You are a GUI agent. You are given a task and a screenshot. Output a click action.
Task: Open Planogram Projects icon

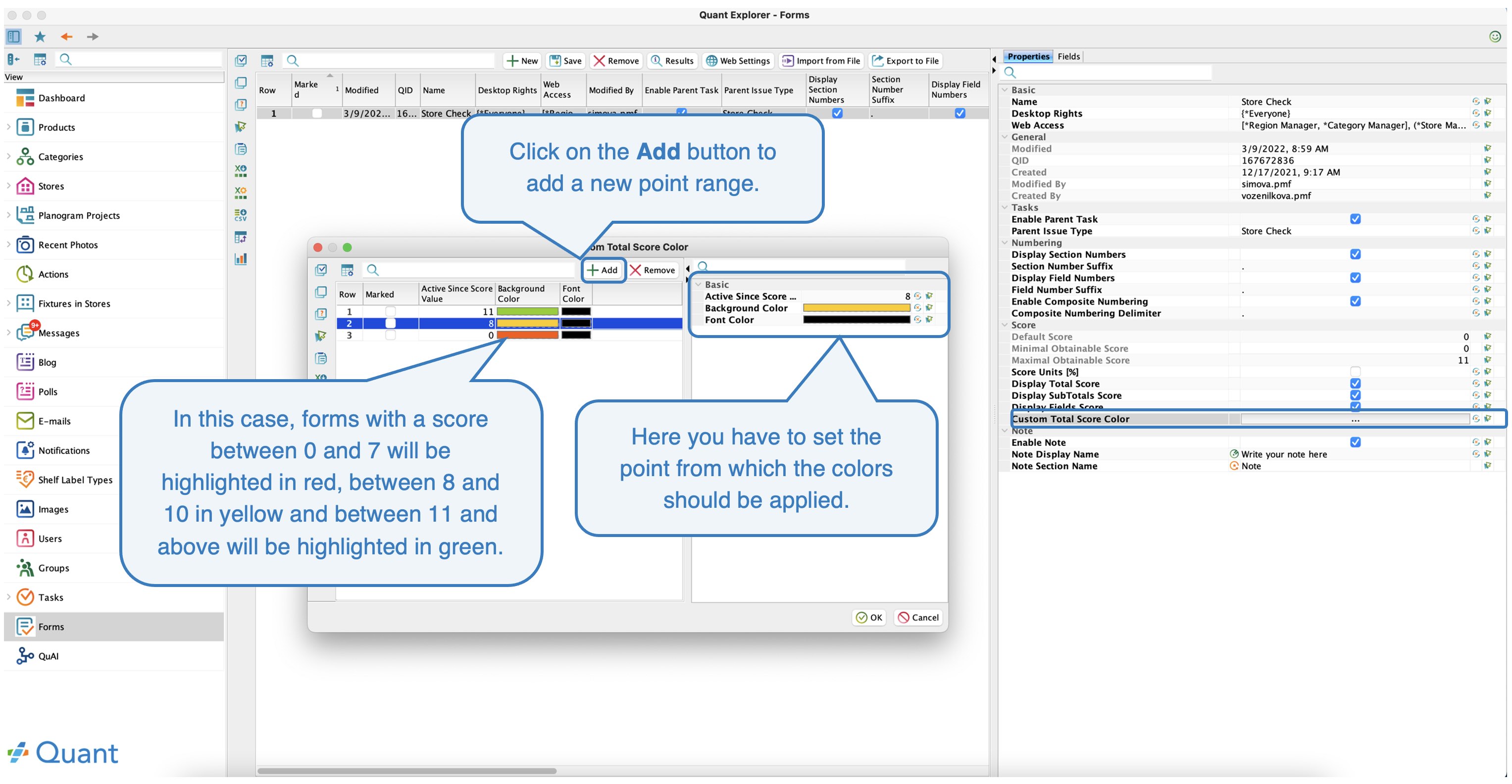[x=25, y=215]
